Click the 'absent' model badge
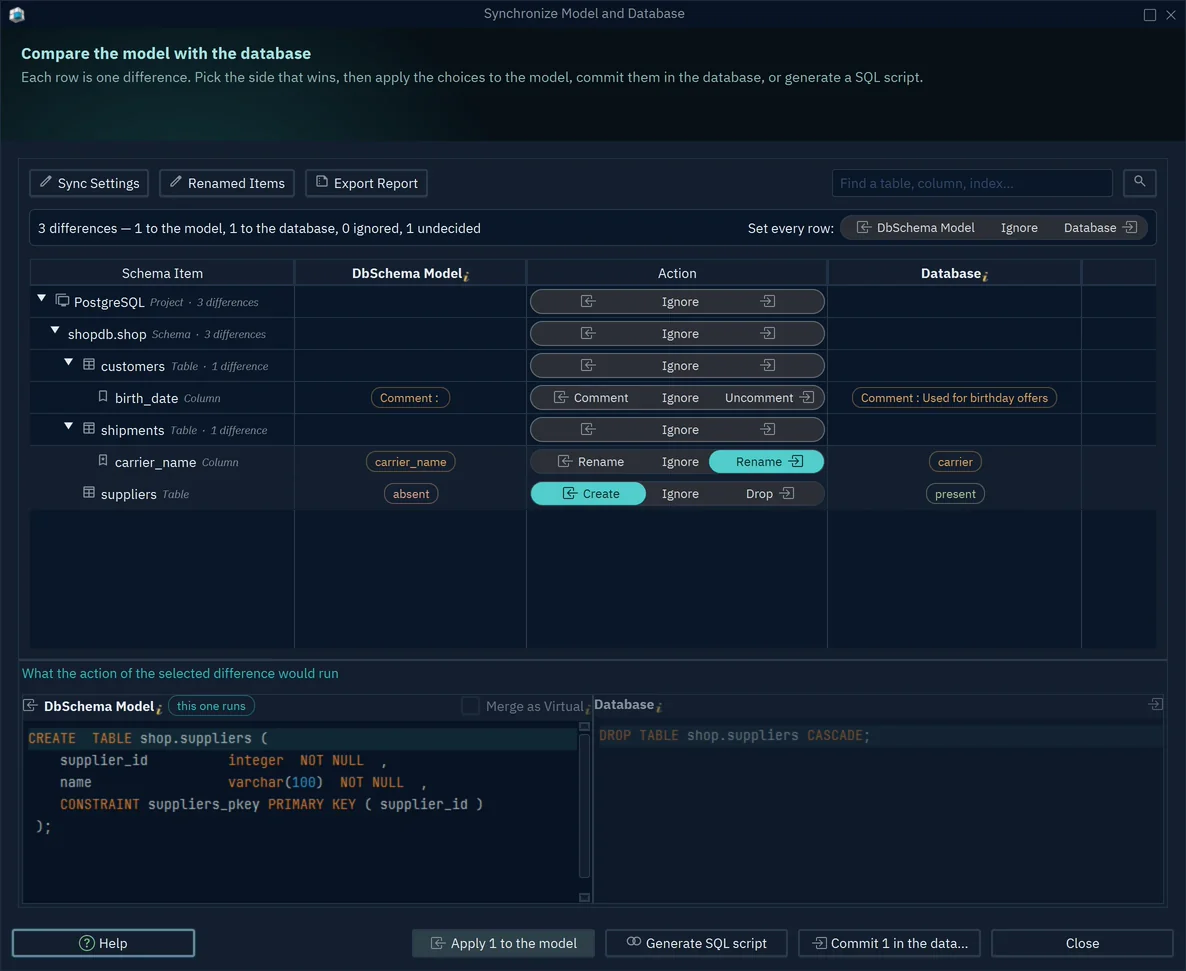Viewport: 1186px width, 971px height. 411,494
